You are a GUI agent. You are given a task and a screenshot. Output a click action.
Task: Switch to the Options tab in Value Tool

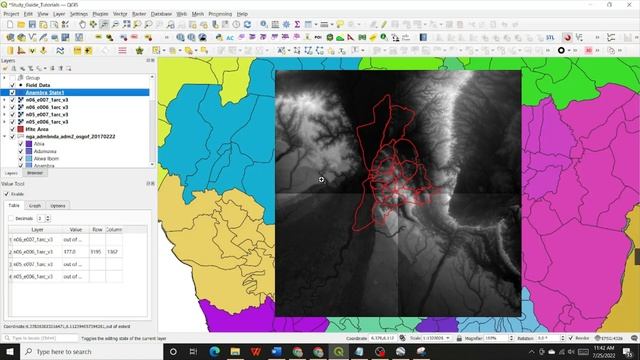coord(58,206)
